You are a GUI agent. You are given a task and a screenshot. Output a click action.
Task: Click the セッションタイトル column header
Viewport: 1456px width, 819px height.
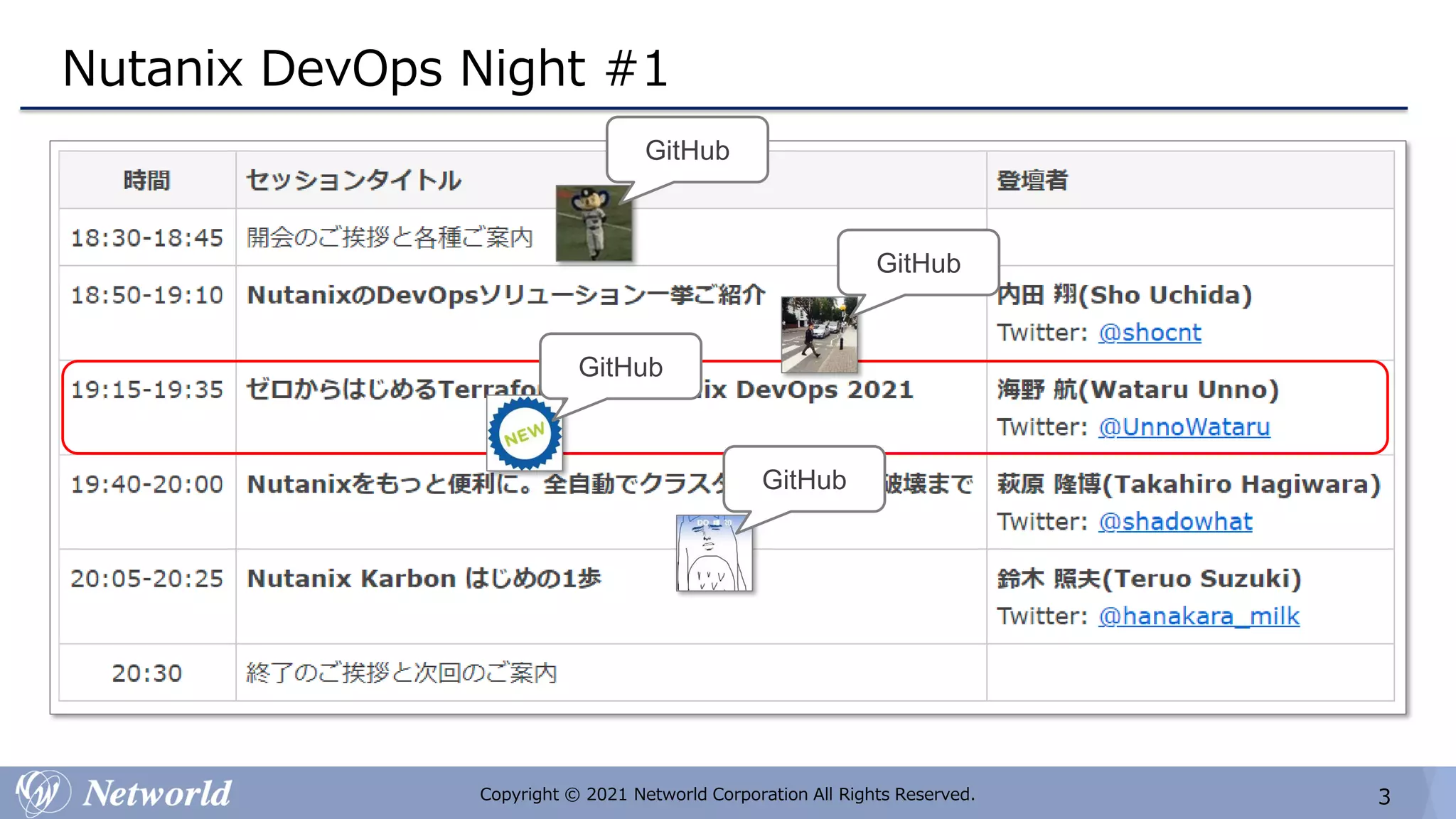[353, 181]
